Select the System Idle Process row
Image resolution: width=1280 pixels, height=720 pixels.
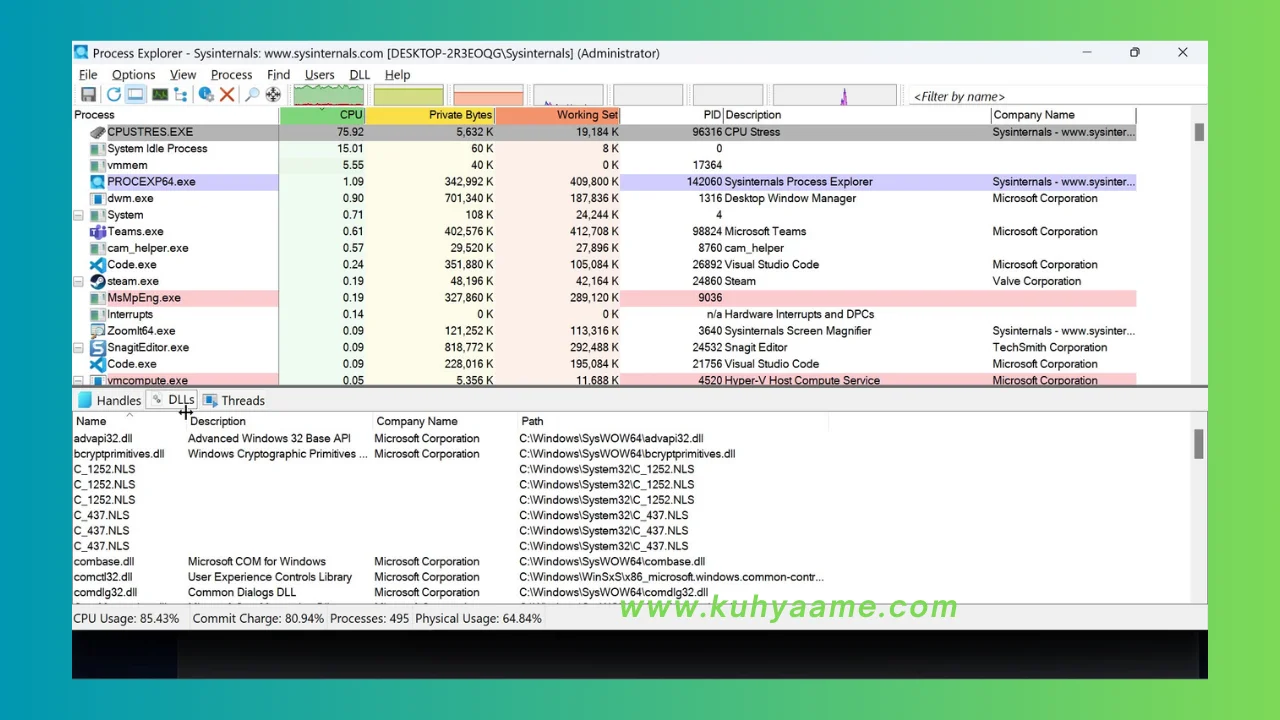click(604, 148)
